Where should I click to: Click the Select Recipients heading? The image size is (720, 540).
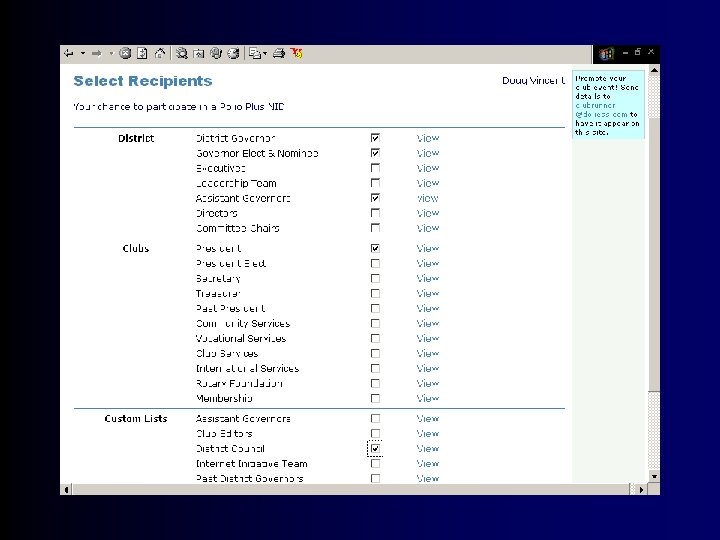pos(143,81)
